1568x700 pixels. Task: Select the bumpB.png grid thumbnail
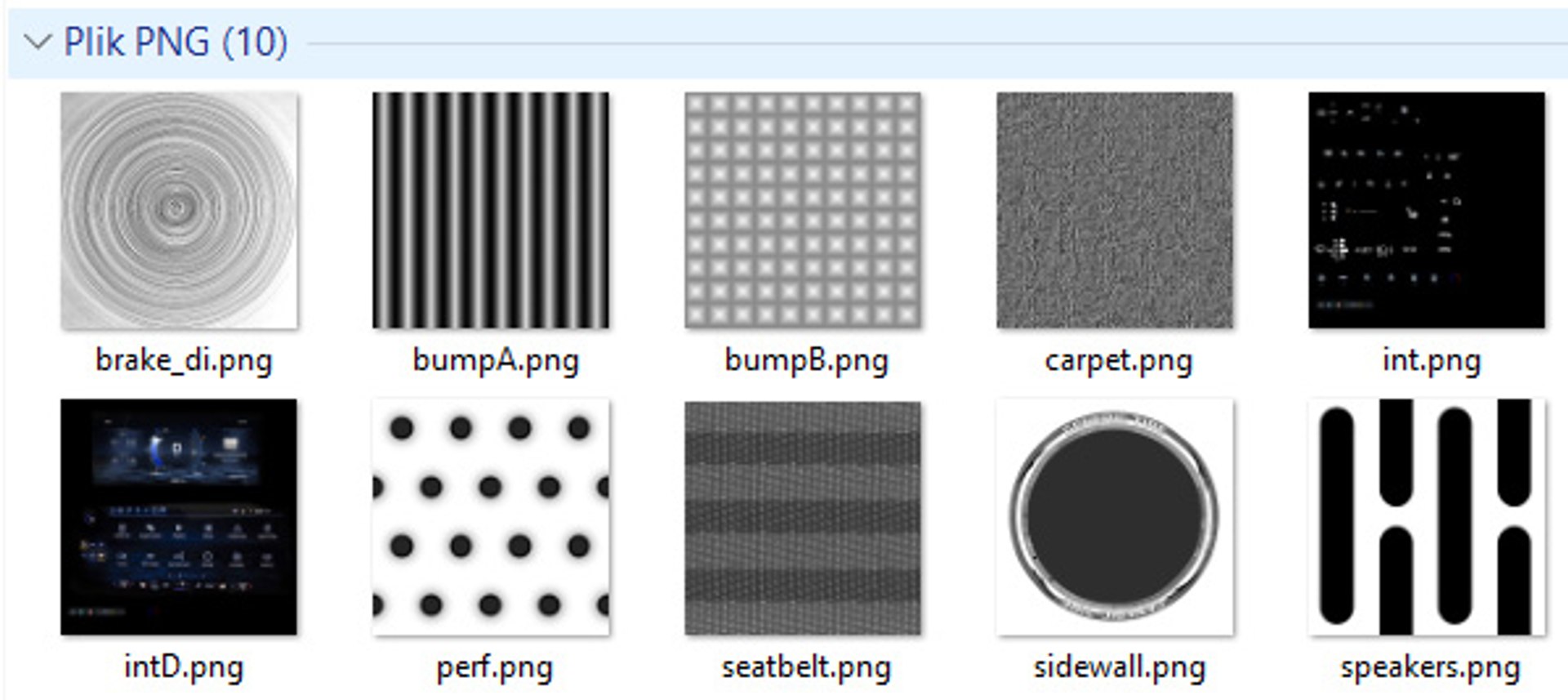(803, 210)
